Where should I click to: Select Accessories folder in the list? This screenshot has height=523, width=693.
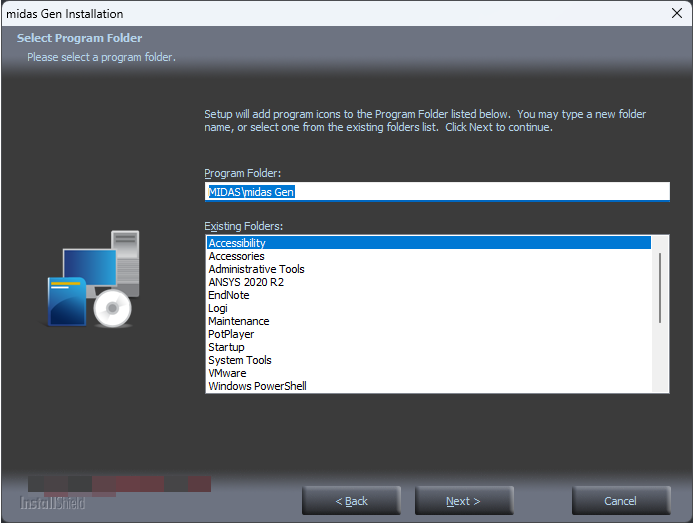click(429, 256)
